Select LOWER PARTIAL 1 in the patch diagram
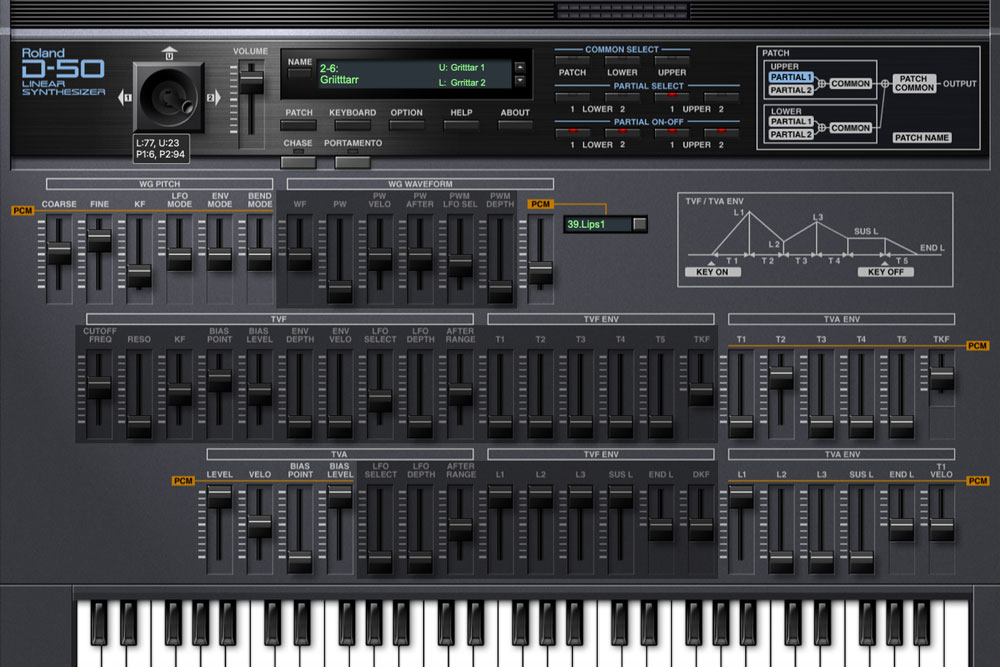1000x667 pixels. coord(791,121)
